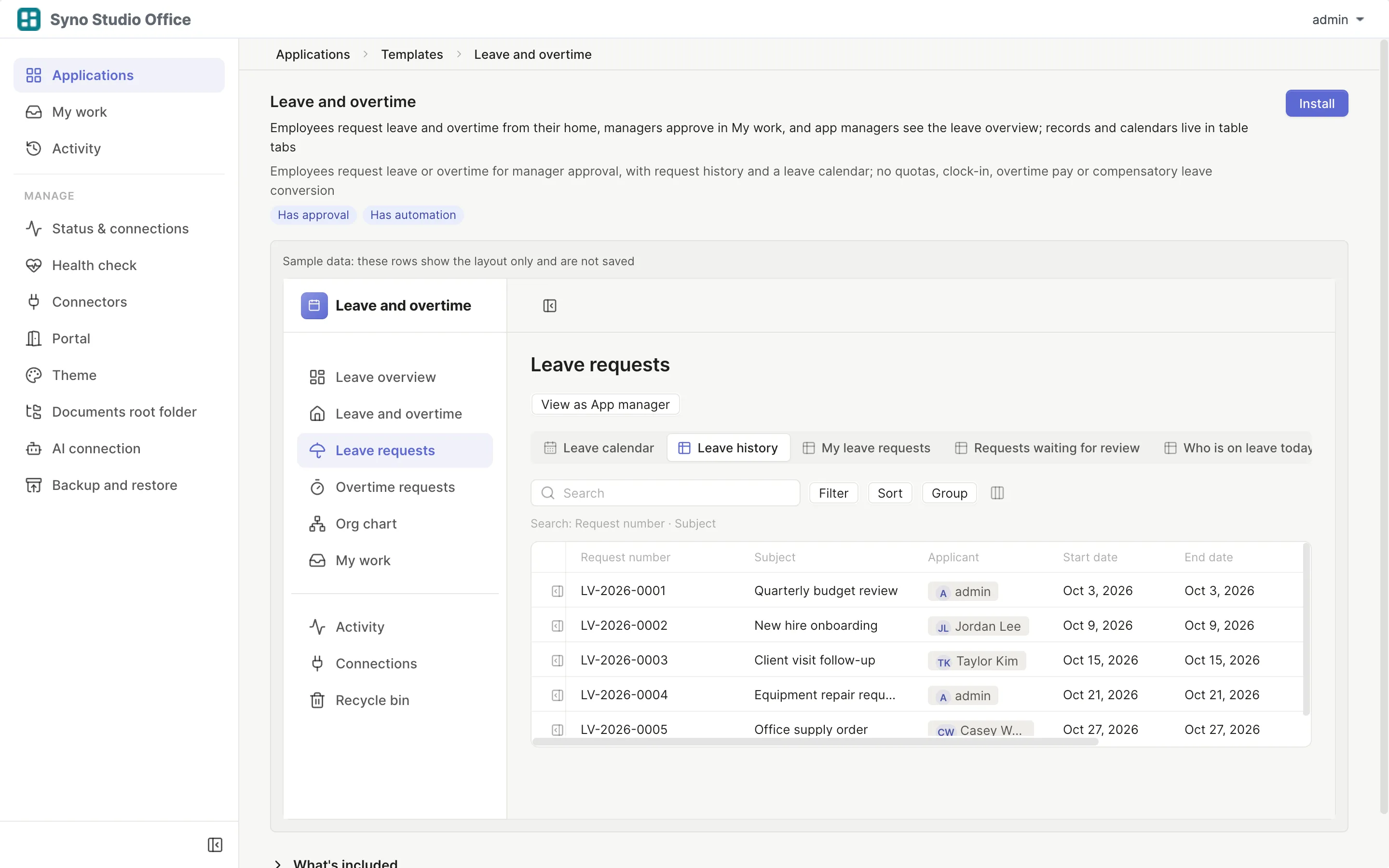Open My work in the main sidebar
The width and height of the screenshot is (1389, 868).
click(x=120, y=112)
